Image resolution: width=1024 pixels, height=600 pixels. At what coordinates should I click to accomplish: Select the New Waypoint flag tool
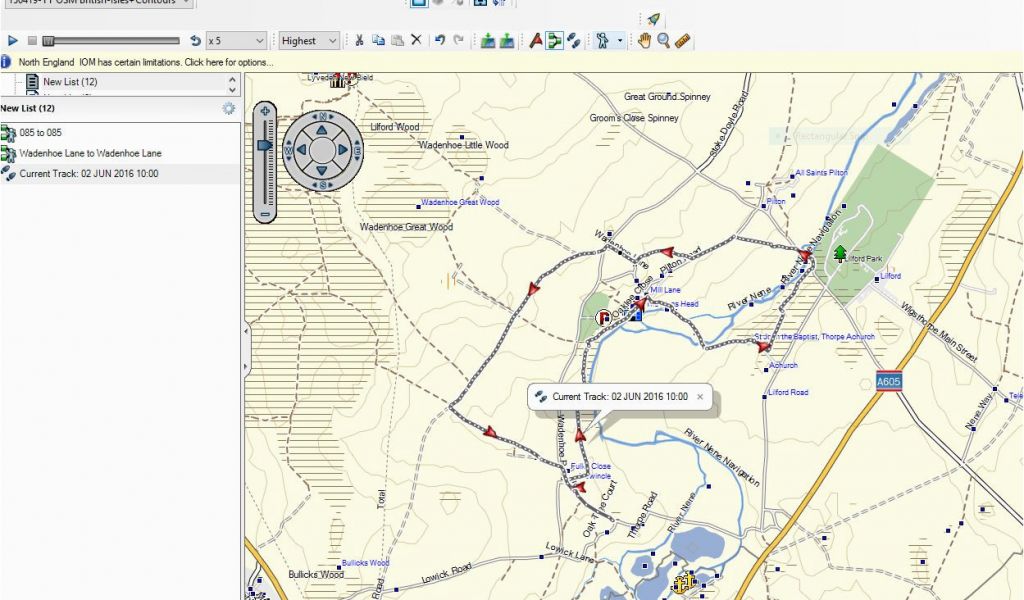[536, 40]
